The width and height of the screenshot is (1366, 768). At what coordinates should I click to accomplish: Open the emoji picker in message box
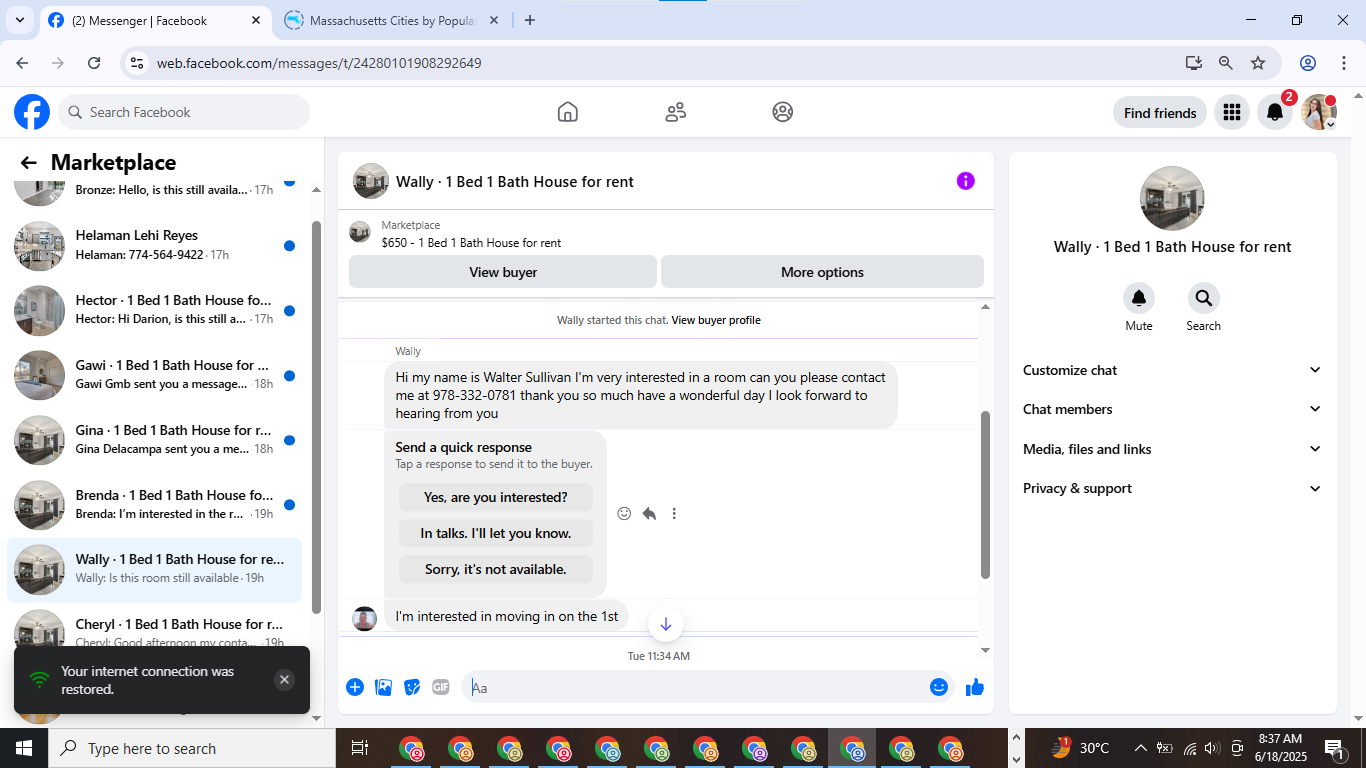pos(938,687)
